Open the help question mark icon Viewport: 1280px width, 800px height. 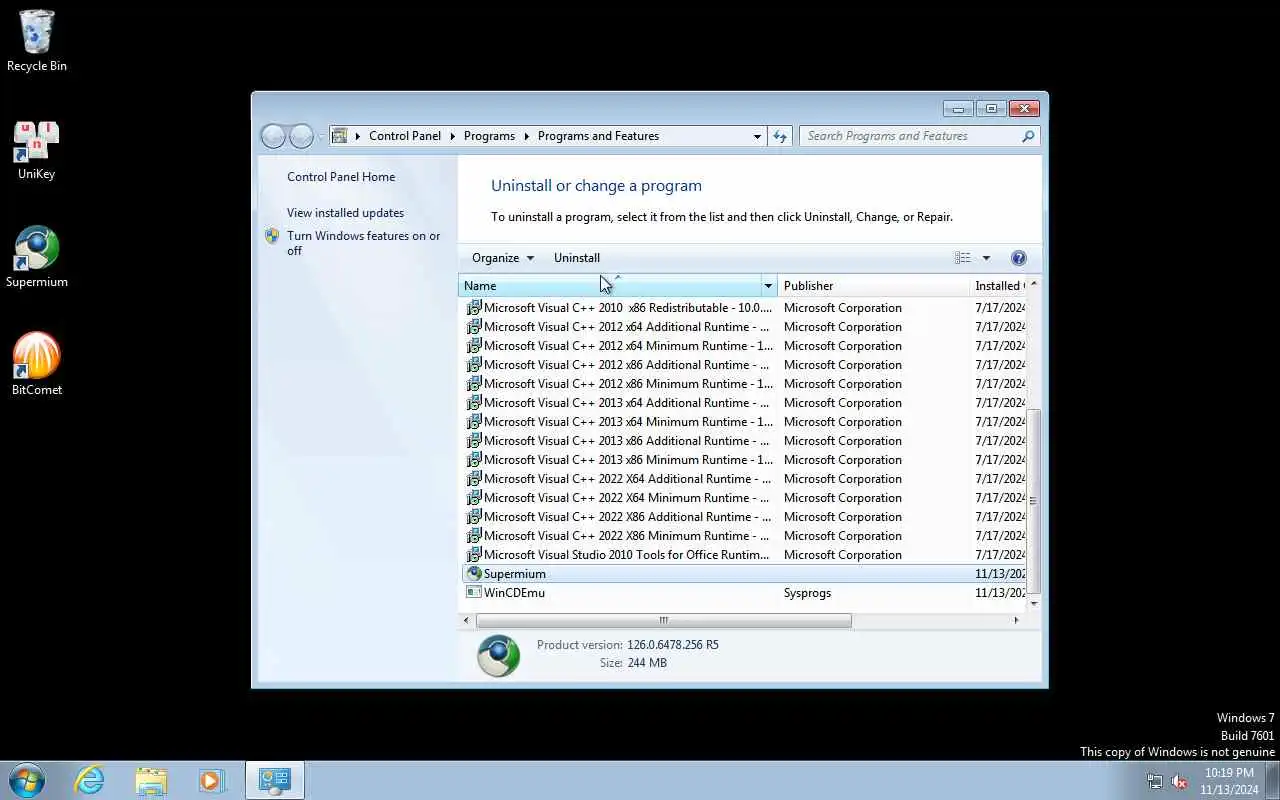1019,258
